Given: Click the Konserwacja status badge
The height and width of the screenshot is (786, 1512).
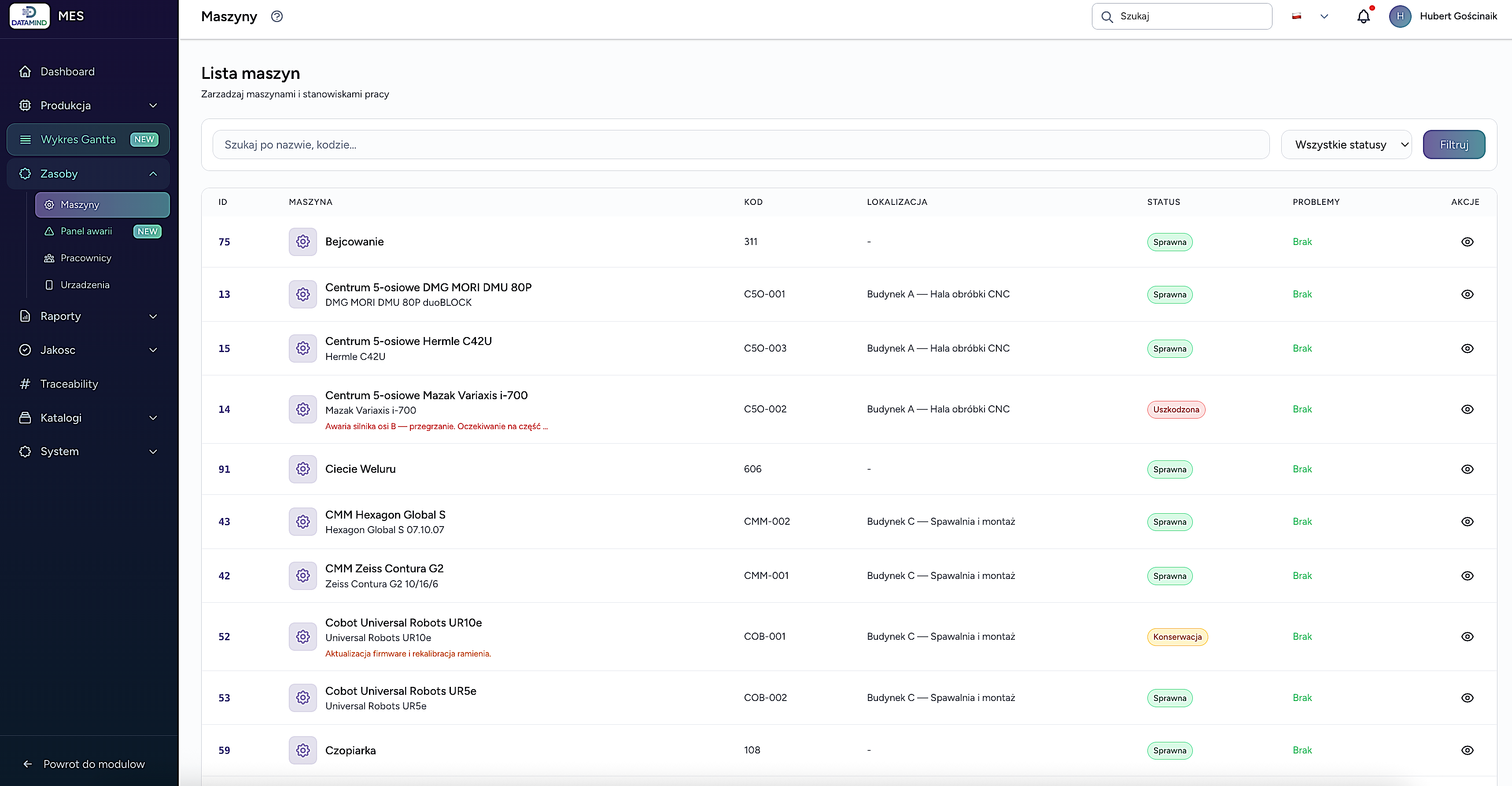Looking at the screenshot, I should 1177,637.
